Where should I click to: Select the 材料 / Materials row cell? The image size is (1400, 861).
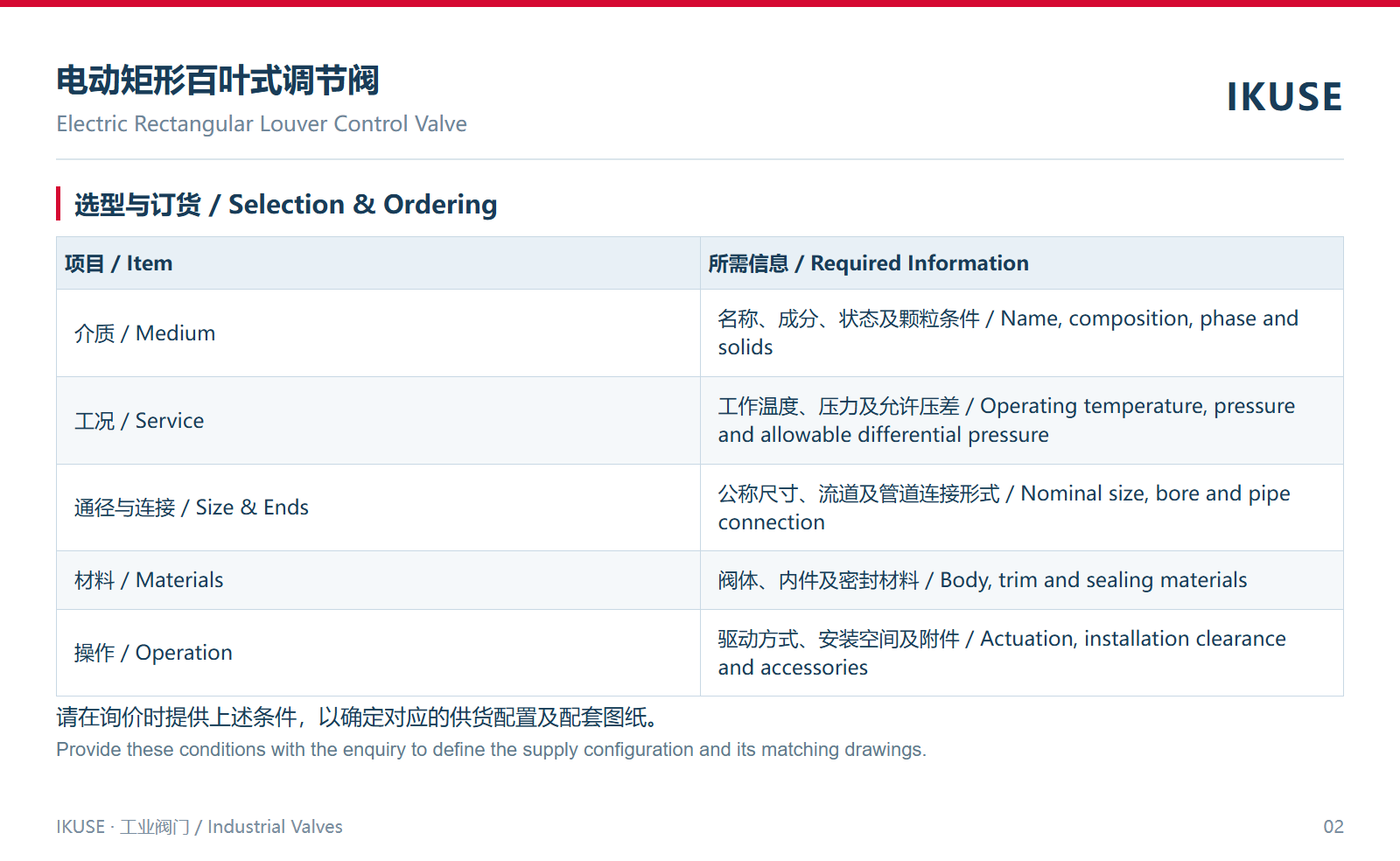(378, 580)
